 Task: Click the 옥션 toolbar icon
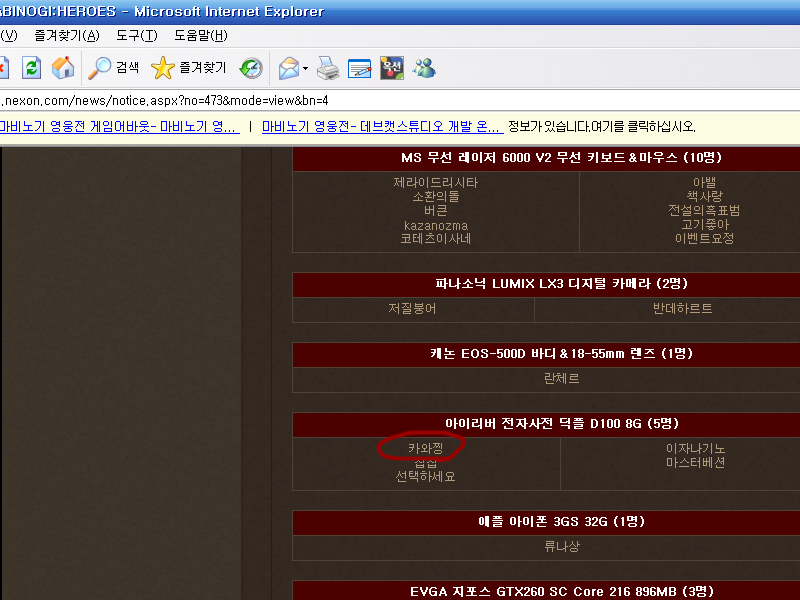(x=392, y=68)
